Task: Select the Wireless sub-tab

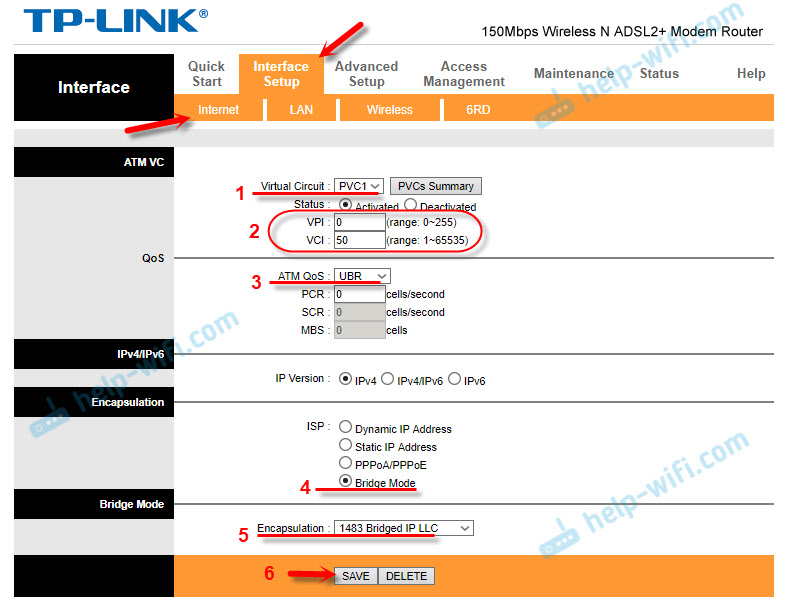Action: point(389,110)
